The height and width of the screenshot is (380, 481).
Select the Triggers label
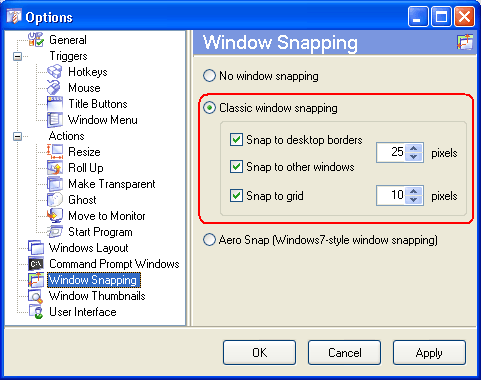68,56
